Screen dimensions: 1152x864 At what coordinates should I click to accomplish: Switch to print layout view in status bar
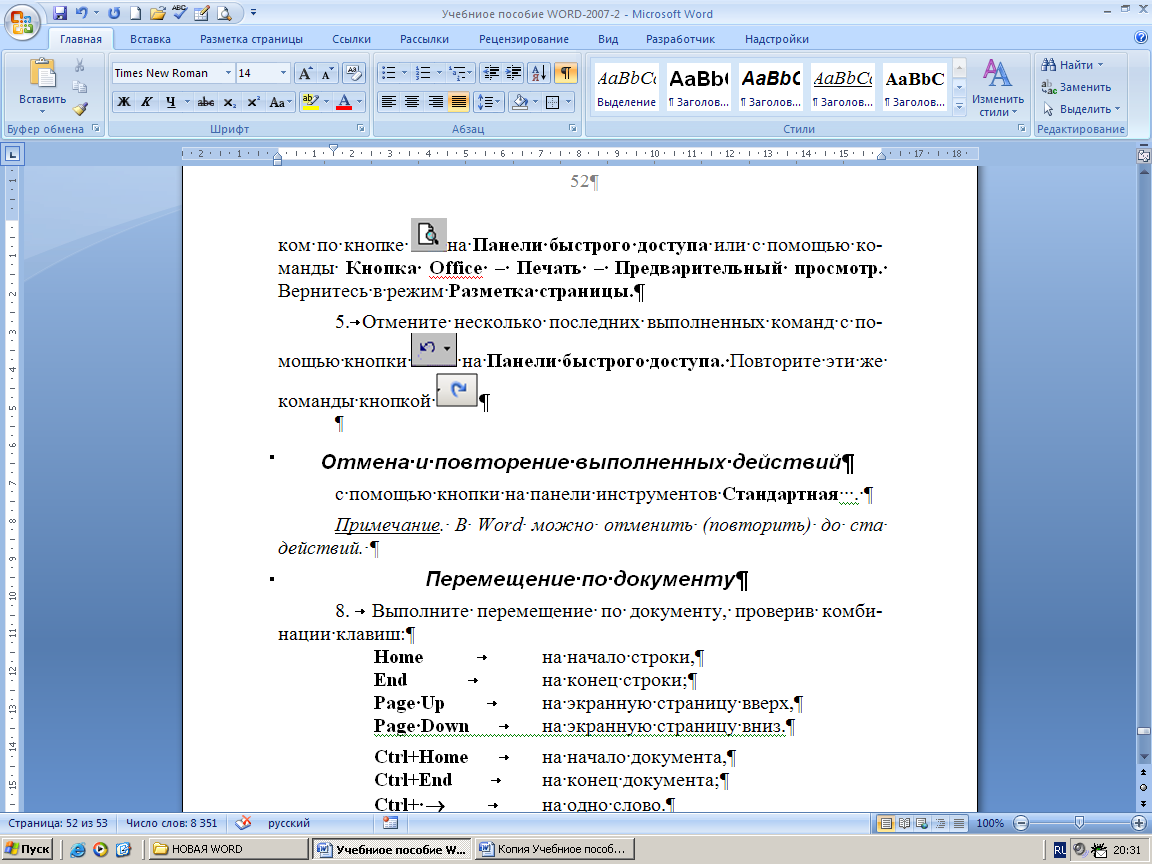(x=887, y=824)
